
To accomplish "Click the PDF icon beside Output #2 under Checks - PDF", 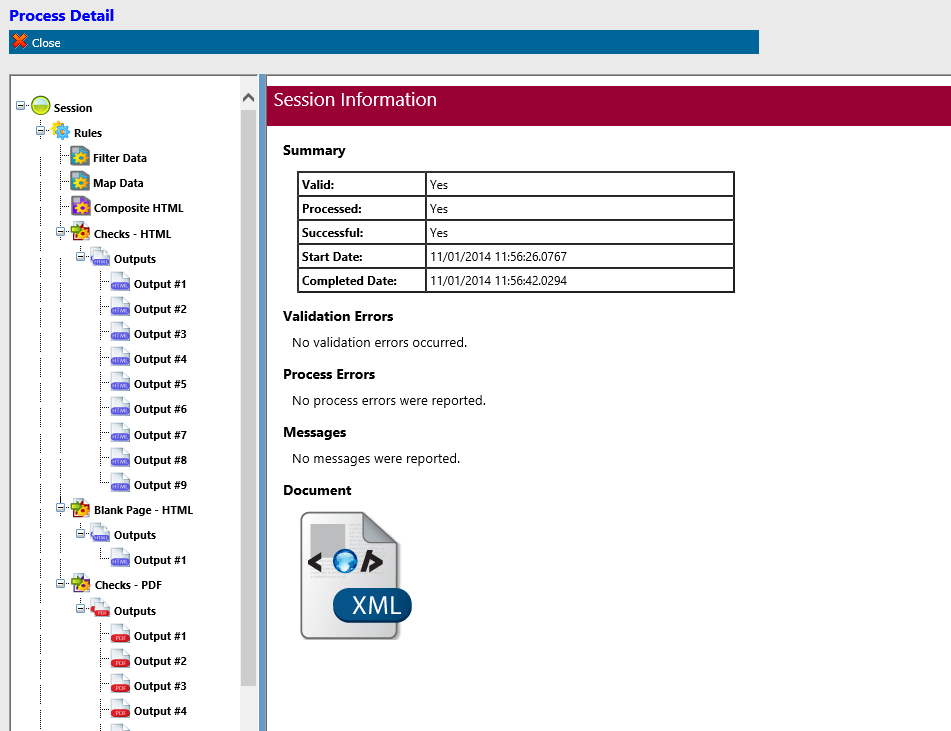I will (120, 659).
